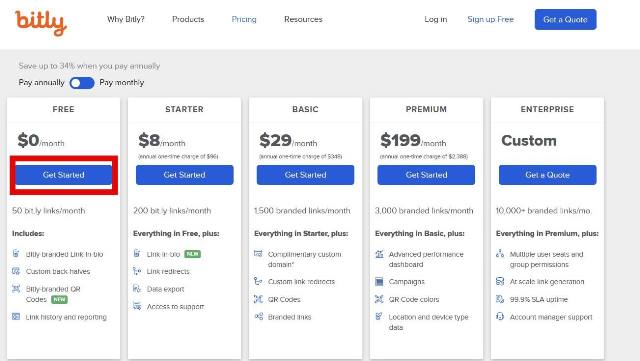
Task: Click the Multiple user seats icon
Action: [x=500, y=254]
